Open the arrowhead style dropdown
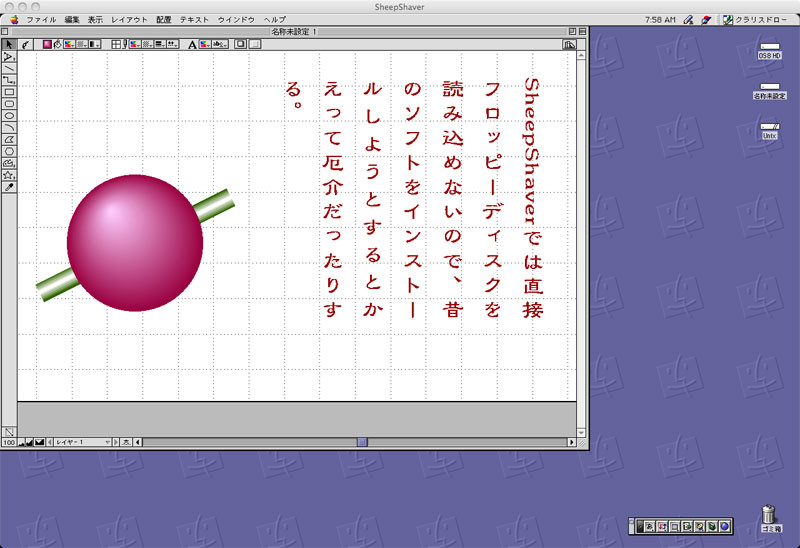 172,44
